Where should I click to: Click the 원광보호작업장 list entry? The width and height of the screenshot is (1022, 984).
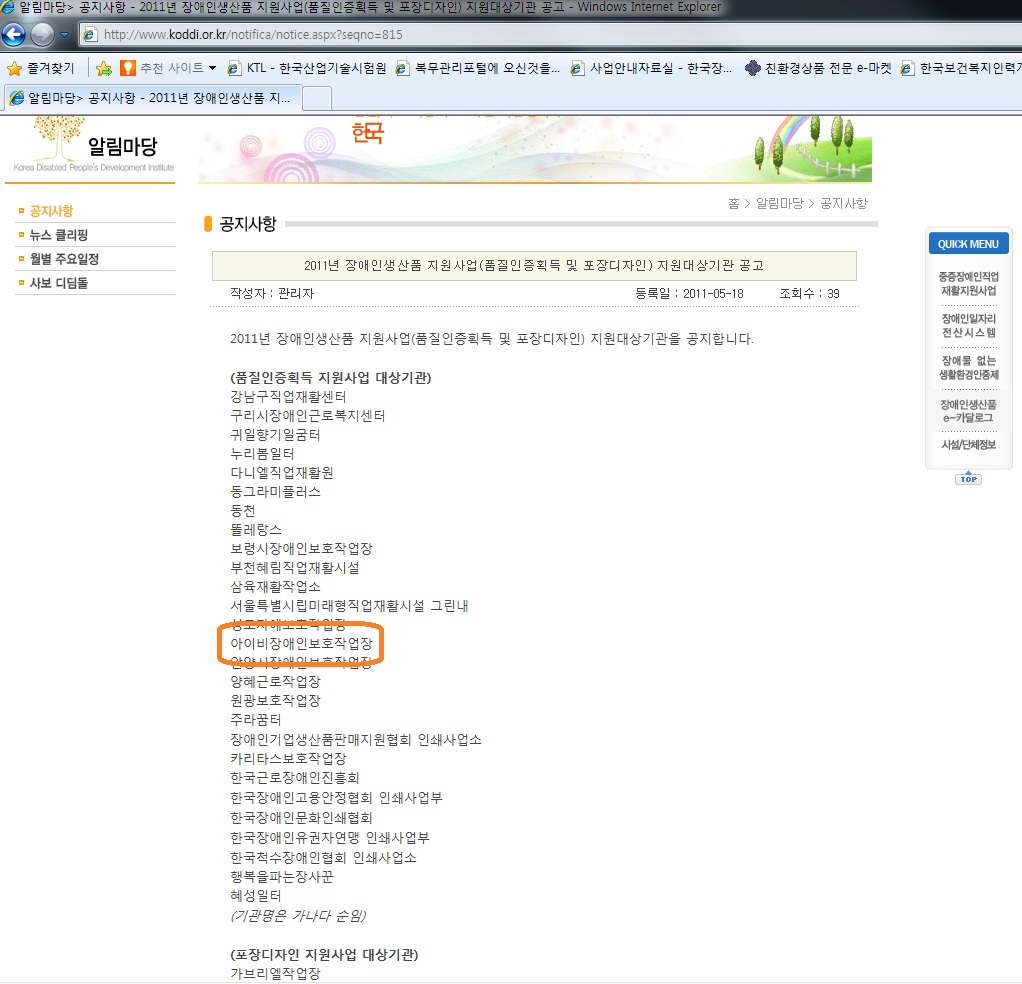click(275, 701)
